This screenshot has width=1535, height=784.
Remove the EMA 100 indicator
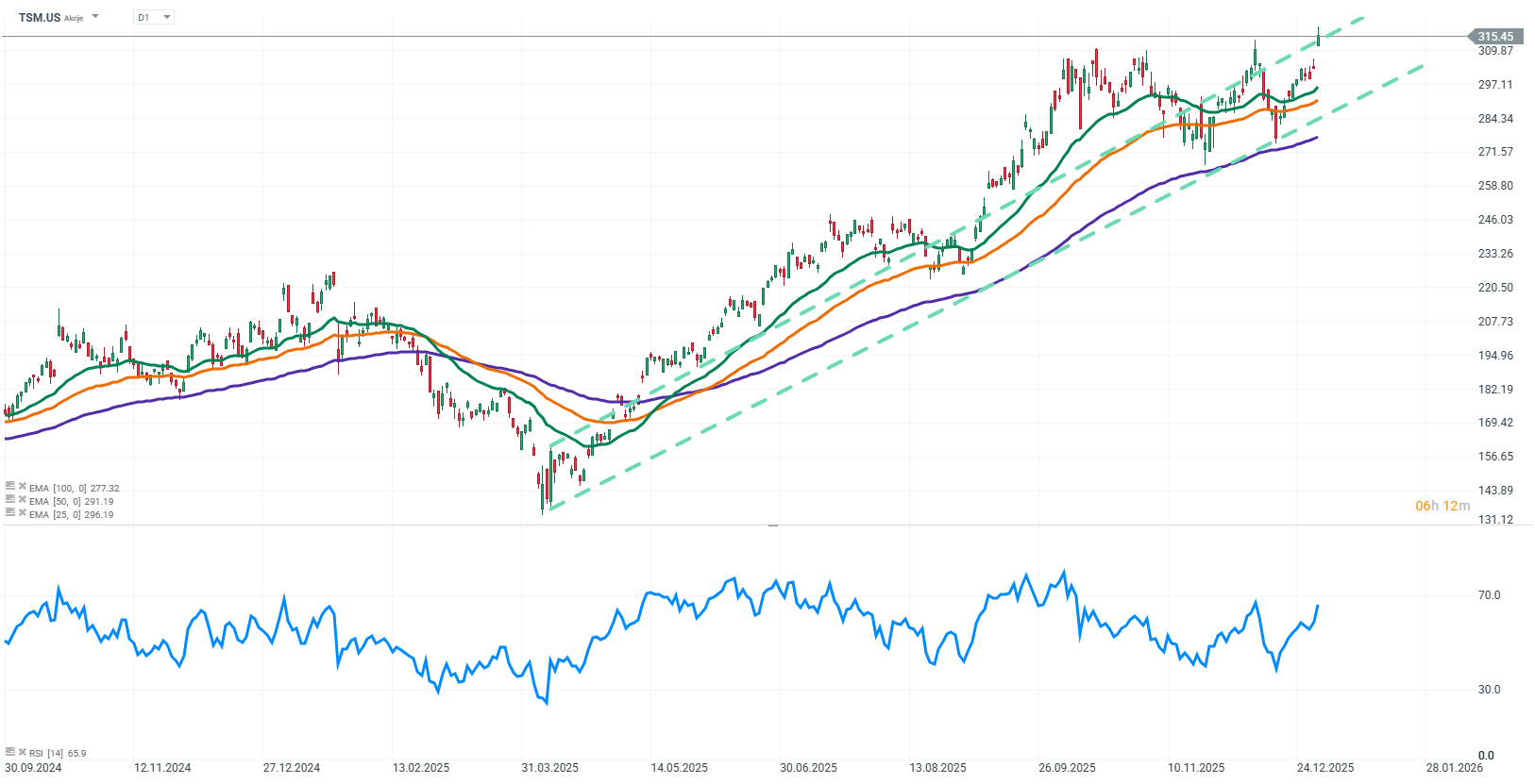point(22,487)
